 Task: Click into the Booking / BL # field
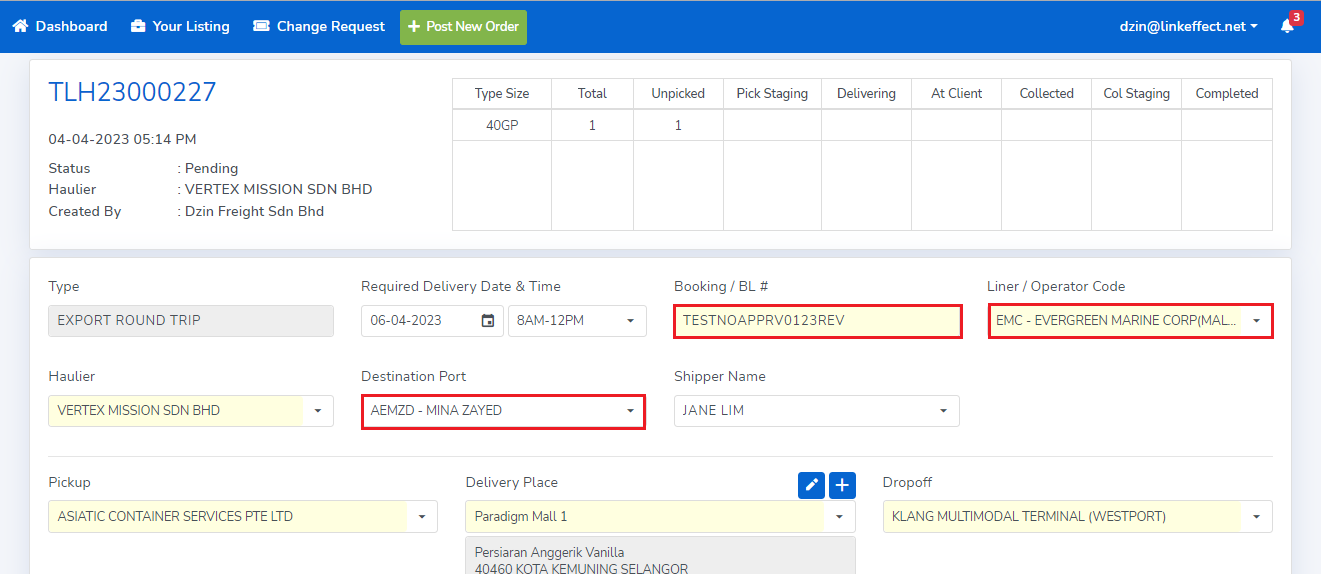817,321
